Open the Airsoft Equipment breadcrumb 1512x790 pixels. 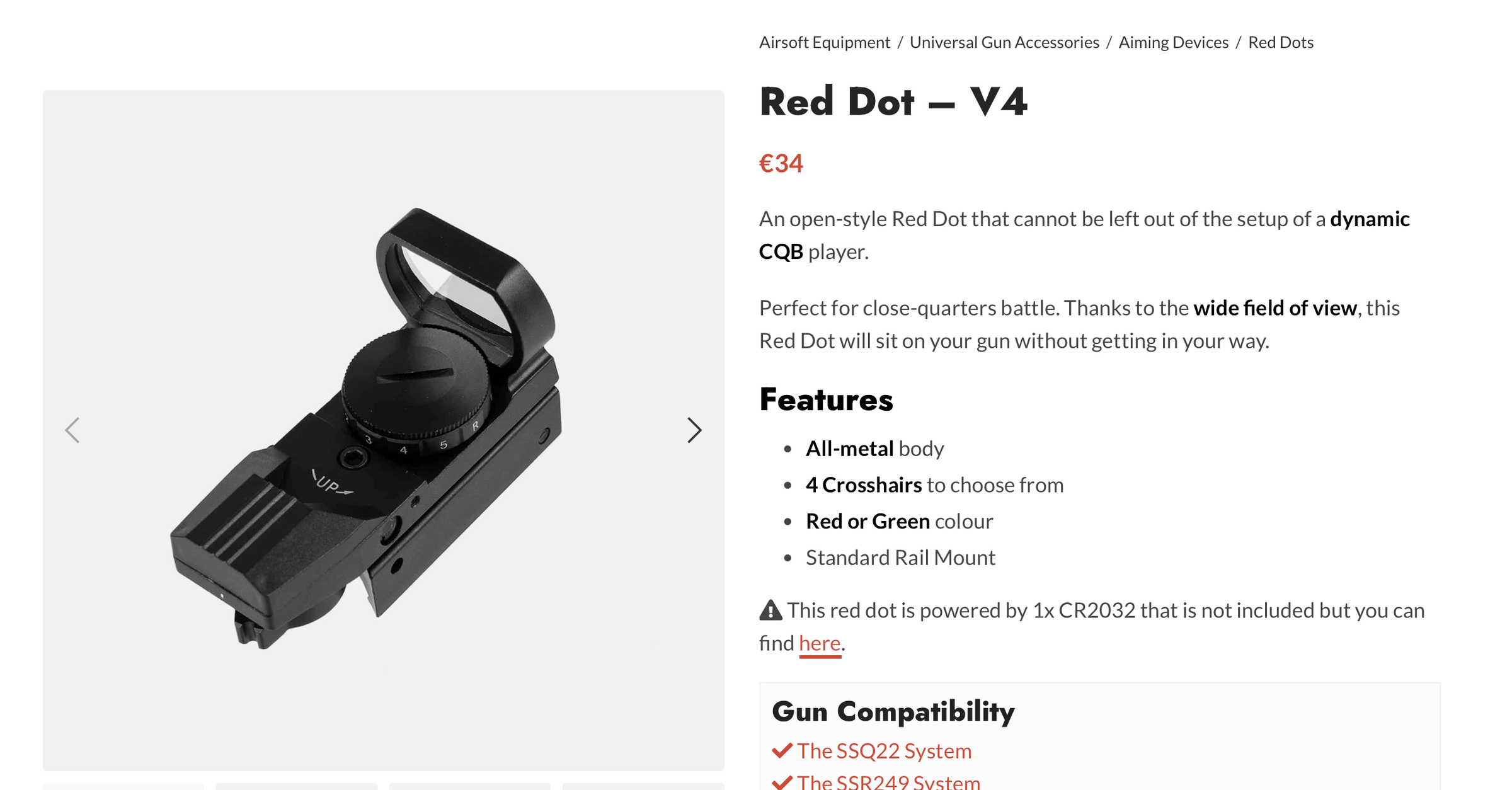pos(824,42)
